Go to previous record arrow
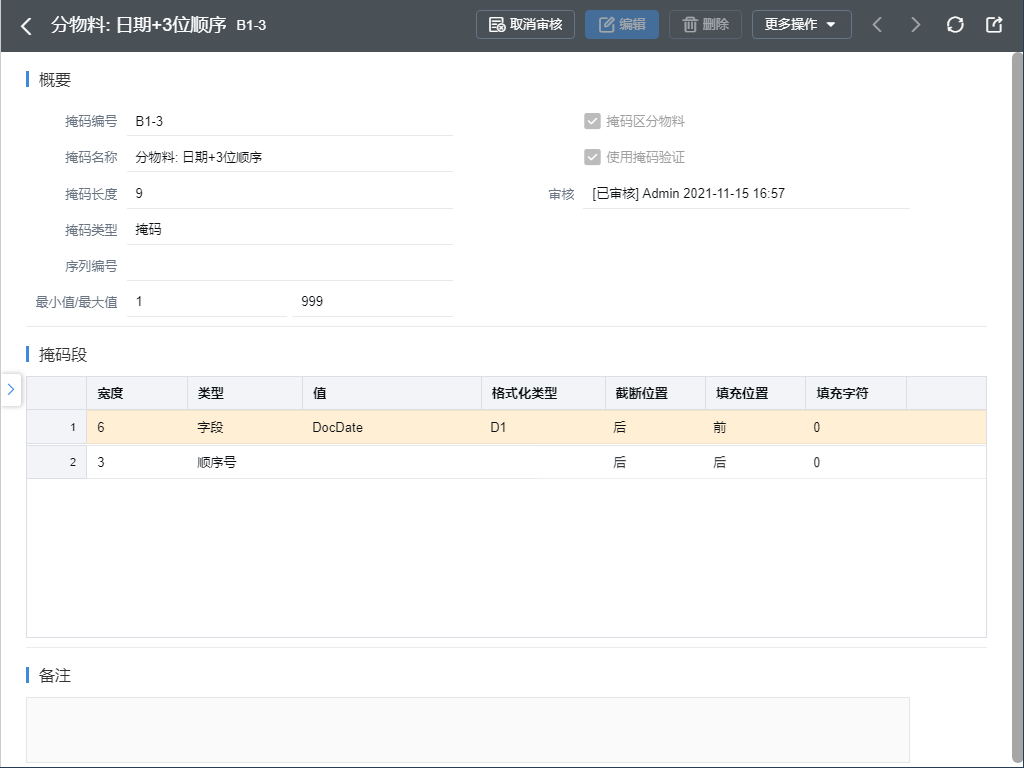The height and width of the screenshot is (768, 1024). (877, 25)
